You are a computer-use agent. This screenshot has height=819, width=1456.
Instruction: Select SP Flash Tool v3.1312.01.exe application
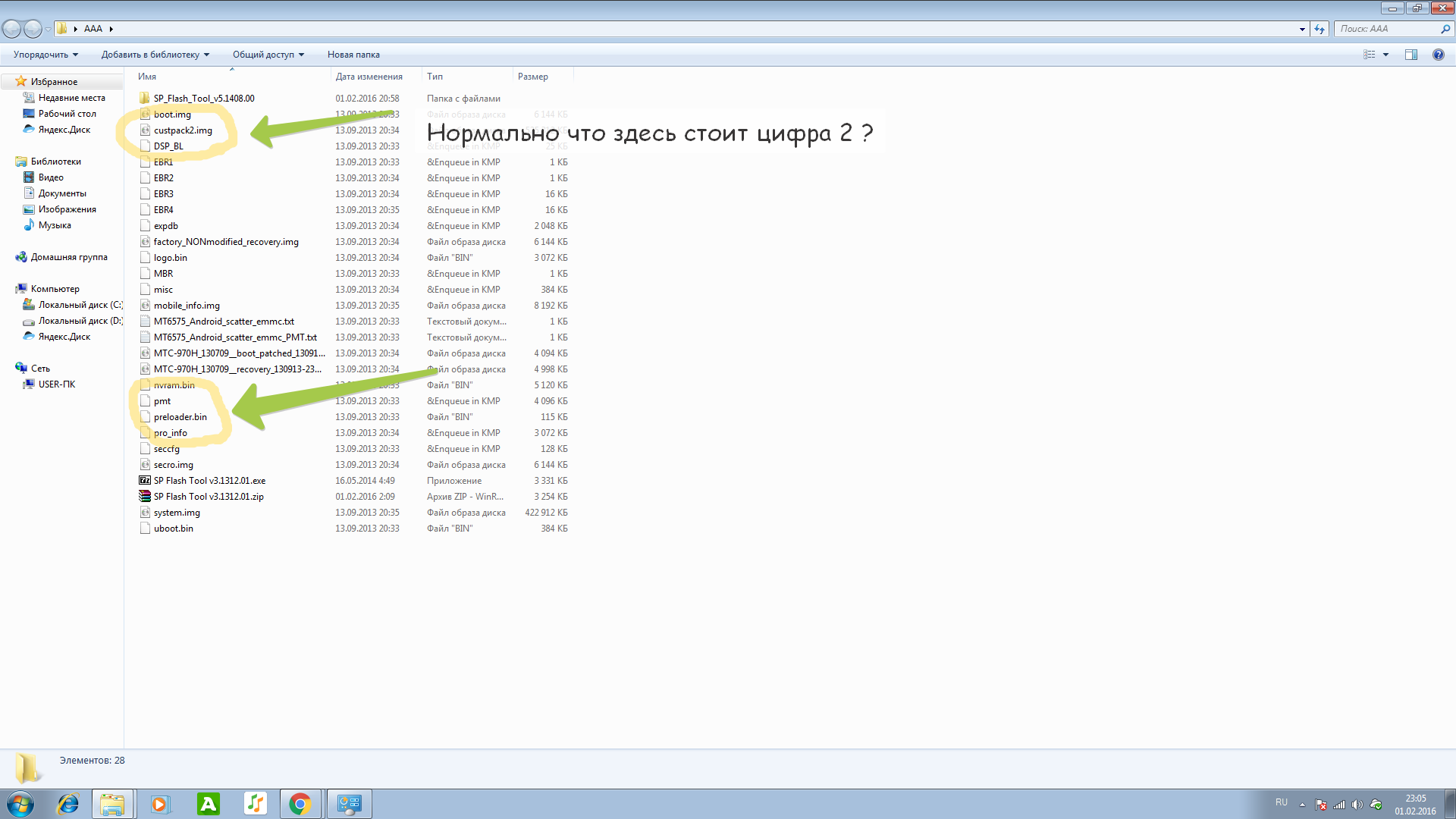coord(209,481)
